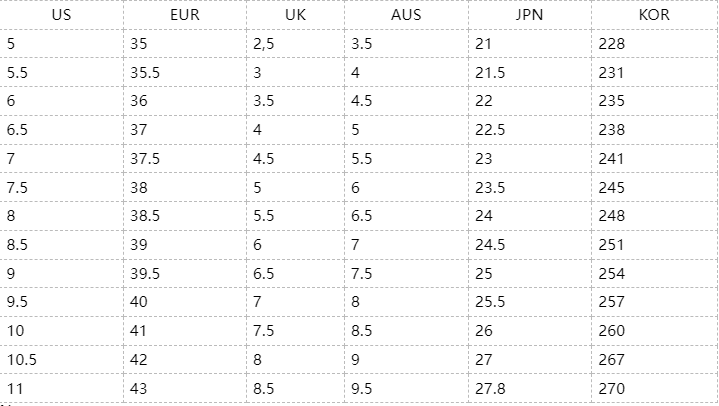Image resolution: width=719 pixels, height=406 pixels.
Task: Click the KOR cell 270
Action: pos(654,389)
